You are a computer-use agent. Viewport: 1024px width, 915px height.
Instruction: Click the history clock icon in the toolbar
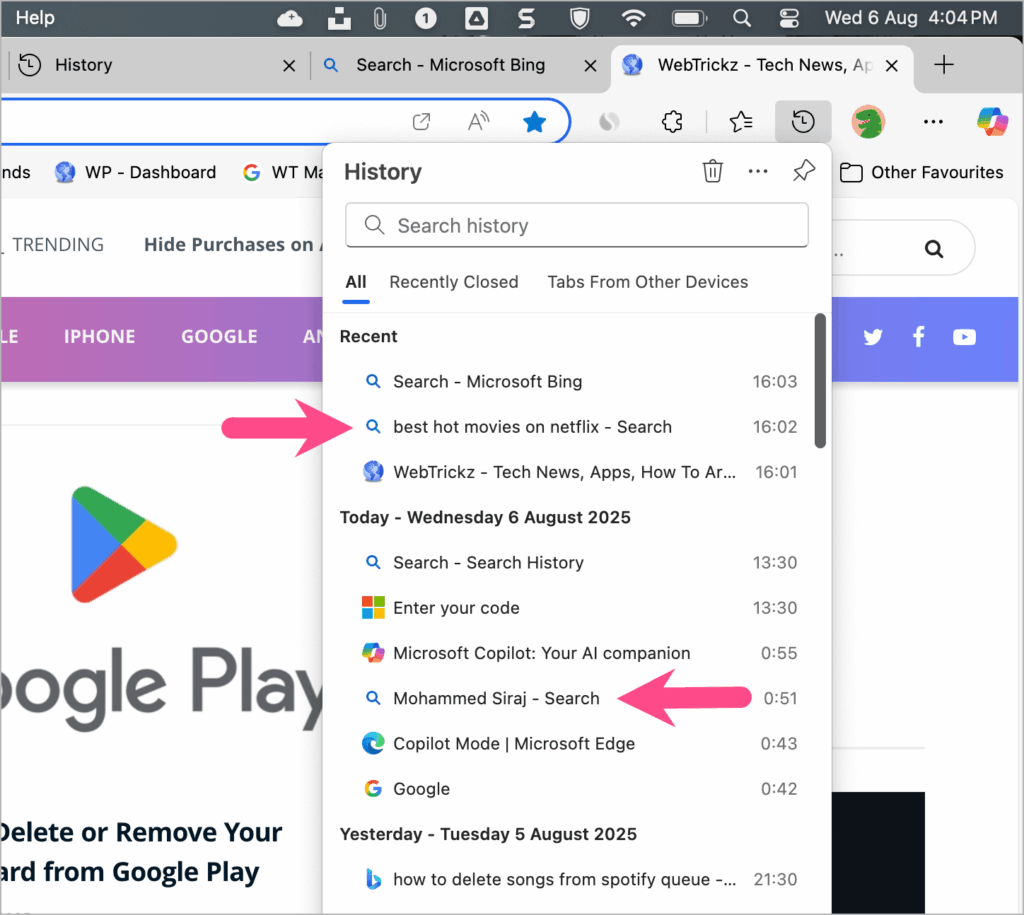(803, 121)
